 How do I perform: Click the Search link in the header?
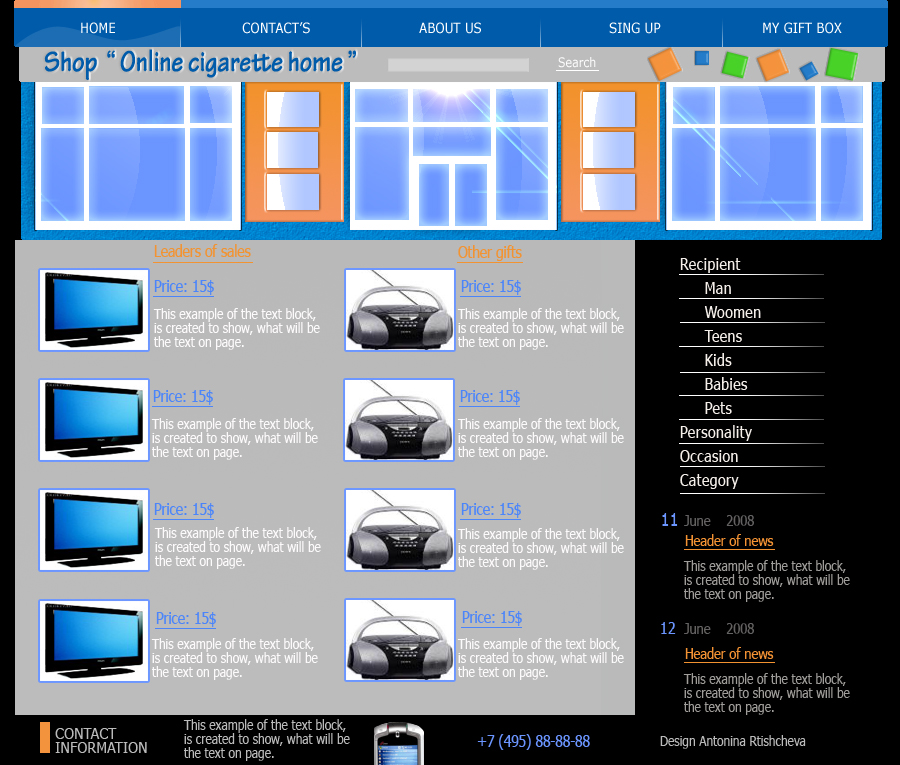pos(577,62)
